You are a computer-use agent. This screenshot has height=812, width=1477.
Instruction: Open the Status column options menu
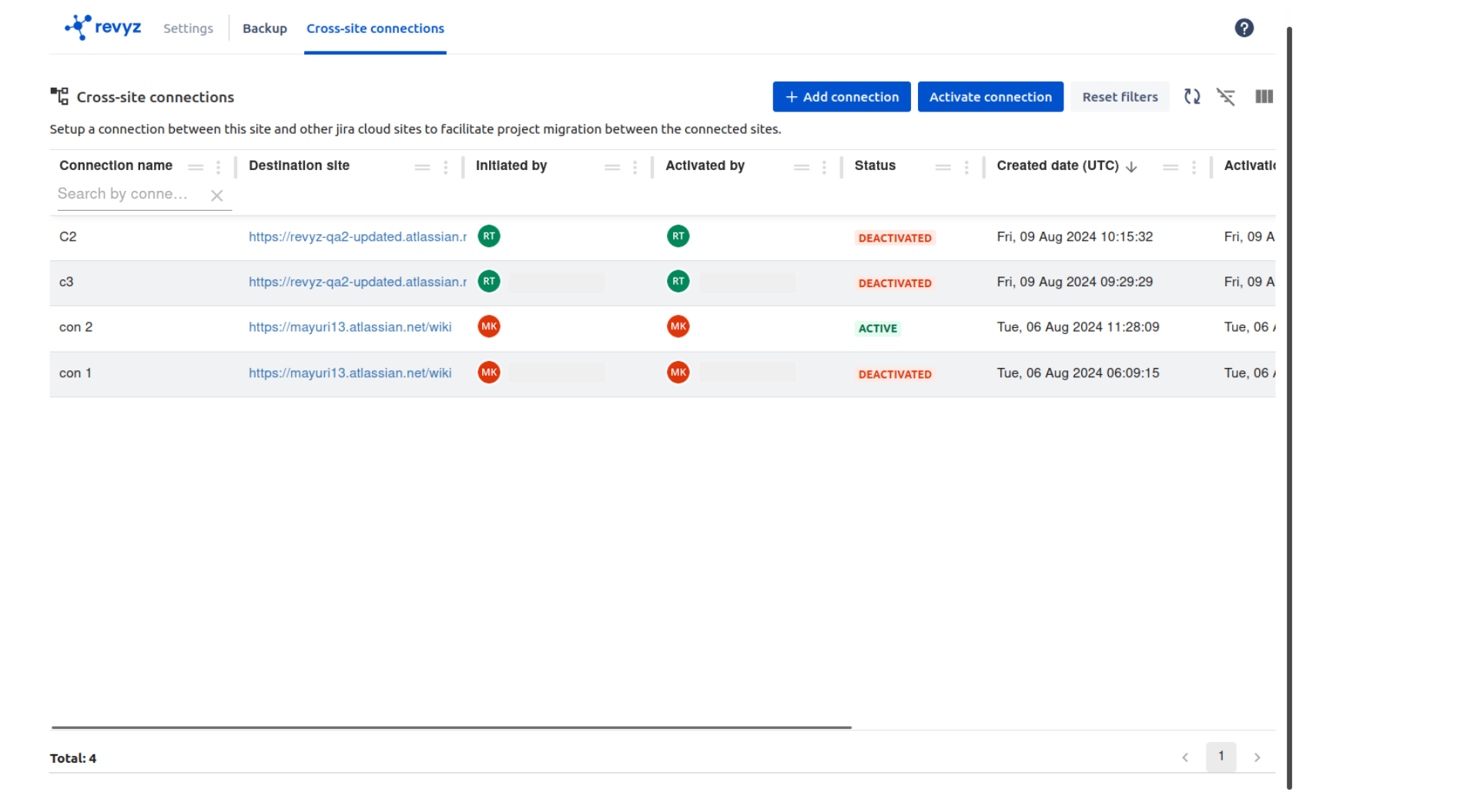[966, 167]
